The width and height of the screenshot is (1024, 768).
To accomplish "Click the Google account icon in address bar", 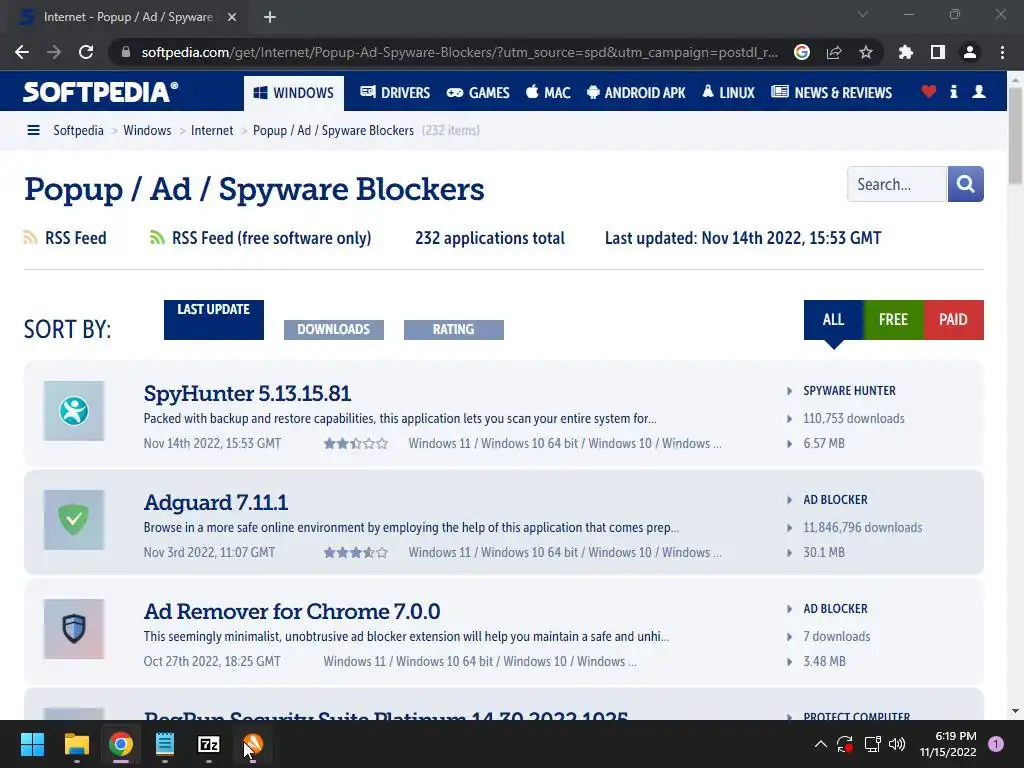I will pos(802,52).
